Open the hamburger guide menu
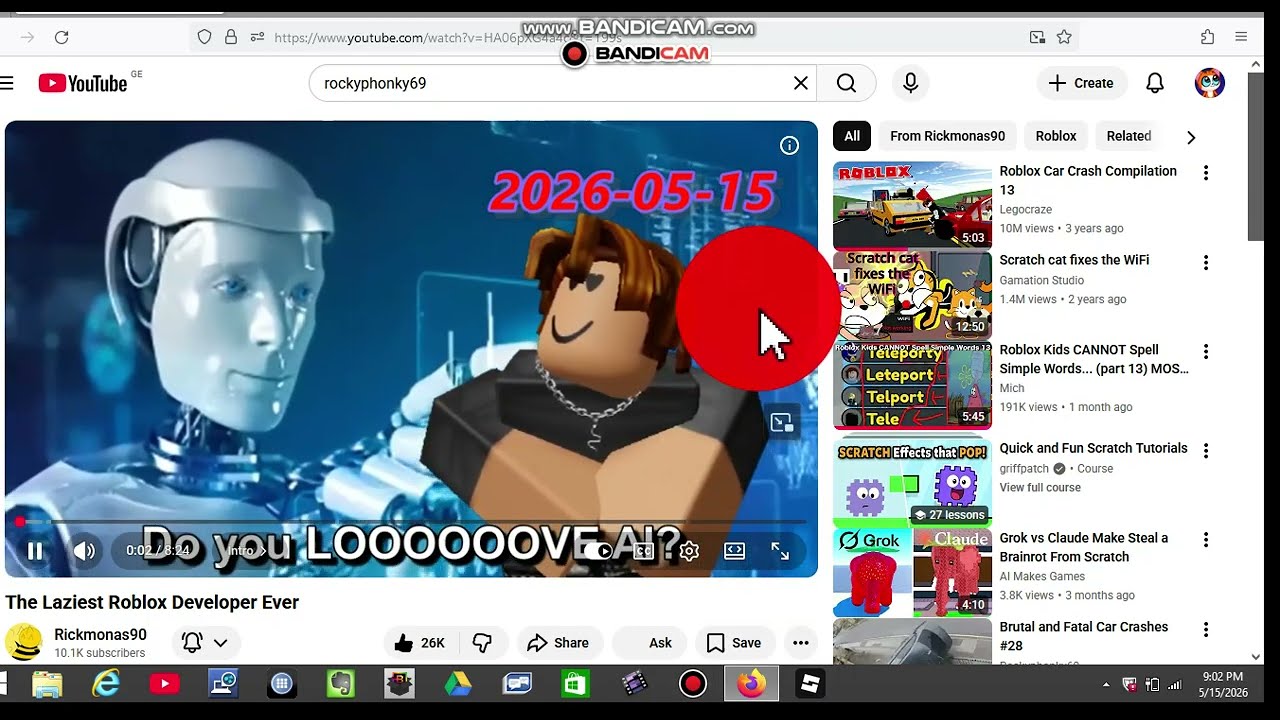 [x=7, y=83]
